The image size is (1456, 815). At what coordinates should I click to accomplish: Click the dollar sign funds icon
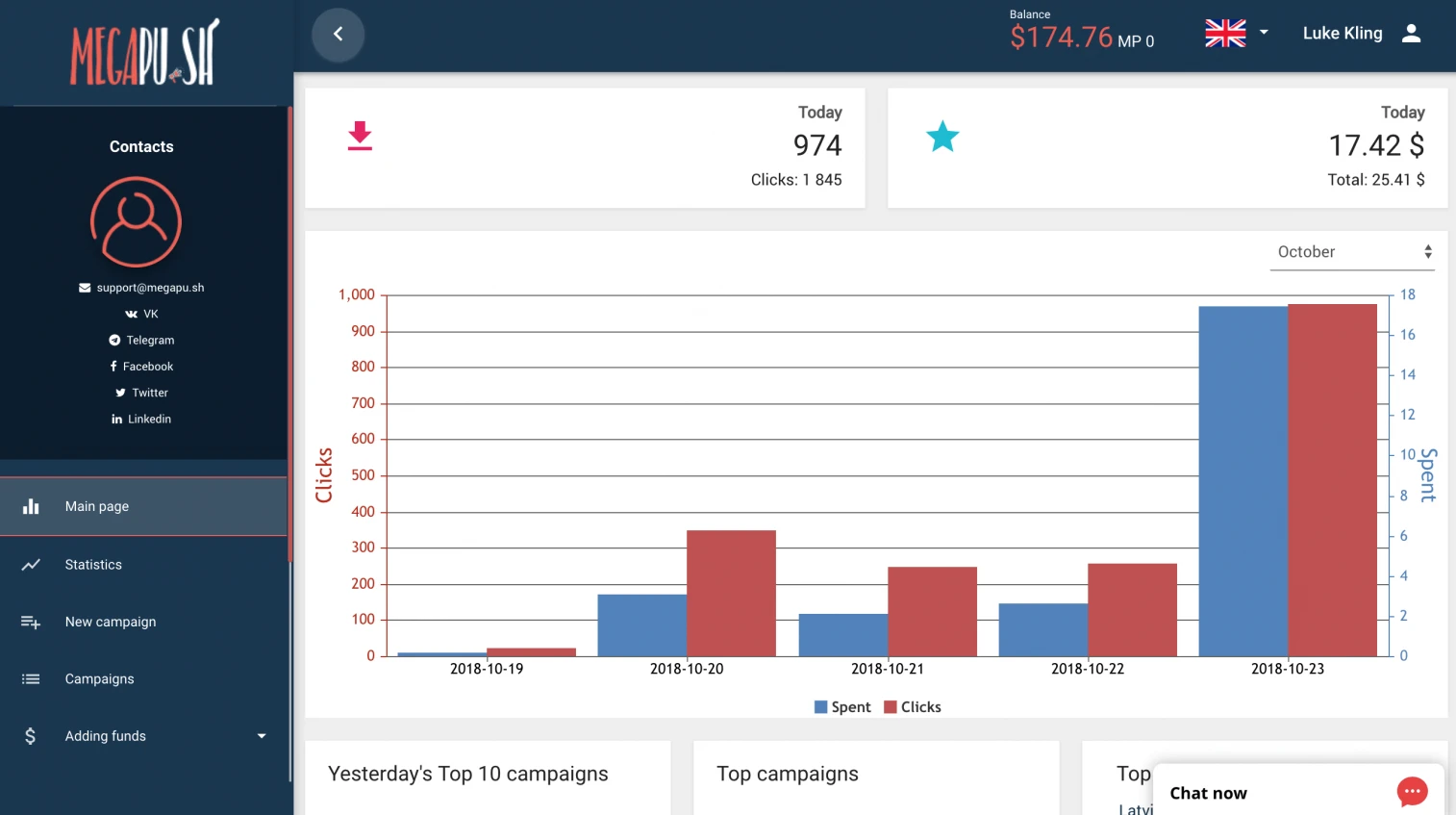click(x=31, y=736)
